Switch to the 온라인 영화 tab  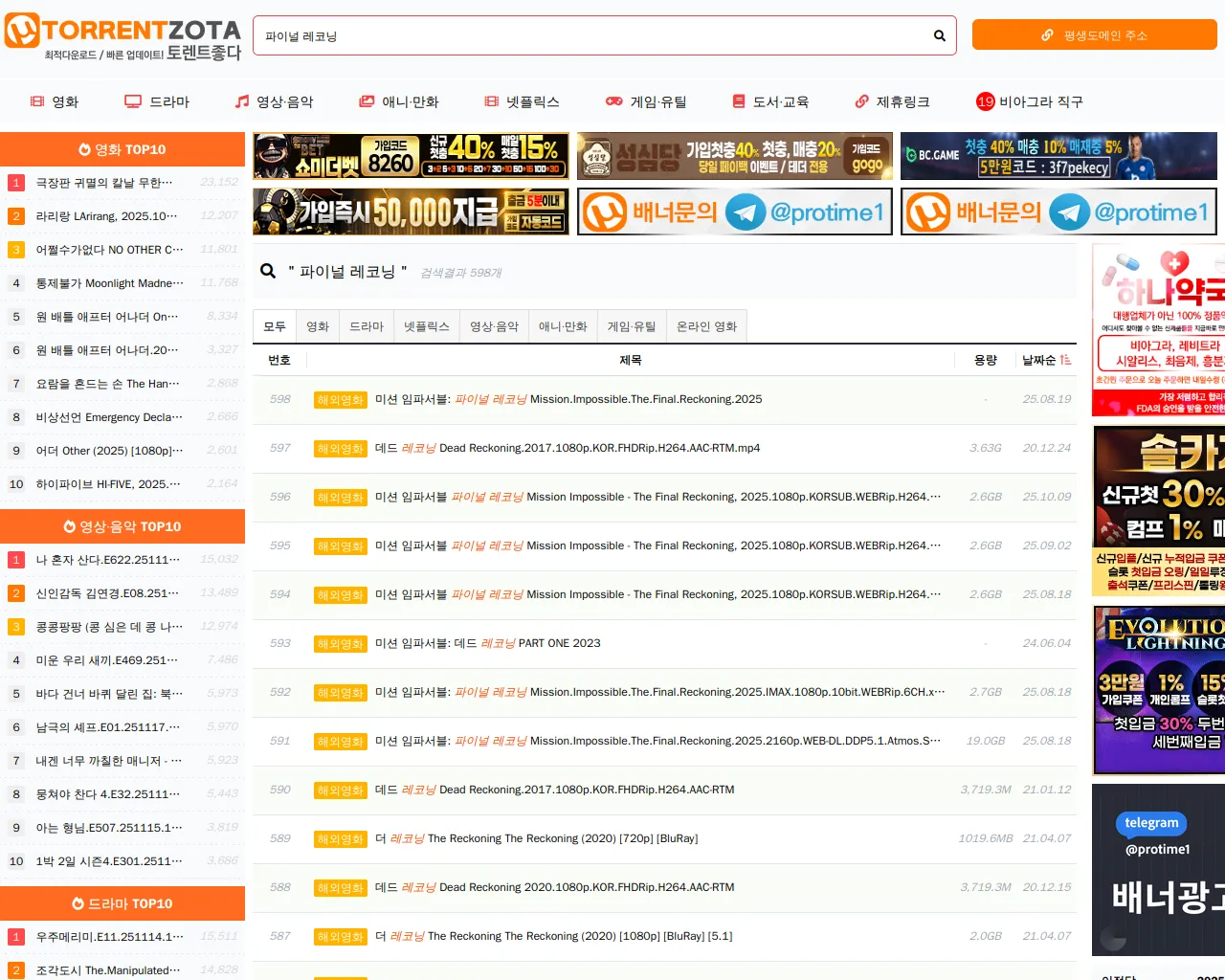pyautogui.click(x=706, y=326)
